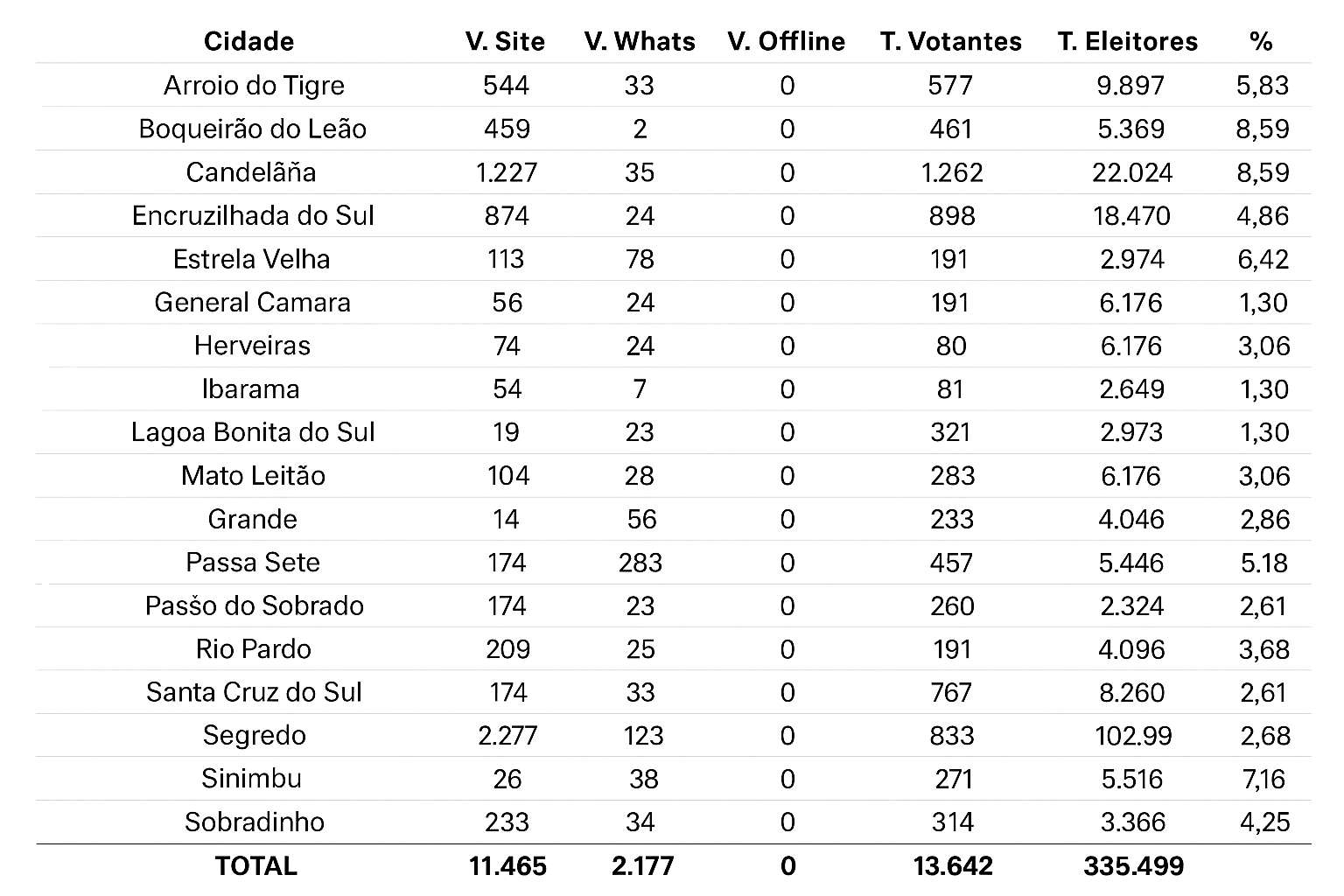The height and width of the screenshot is (896, 1344).
Task: Click the Sobradinho city cell
Action: (x=255, y=822)
